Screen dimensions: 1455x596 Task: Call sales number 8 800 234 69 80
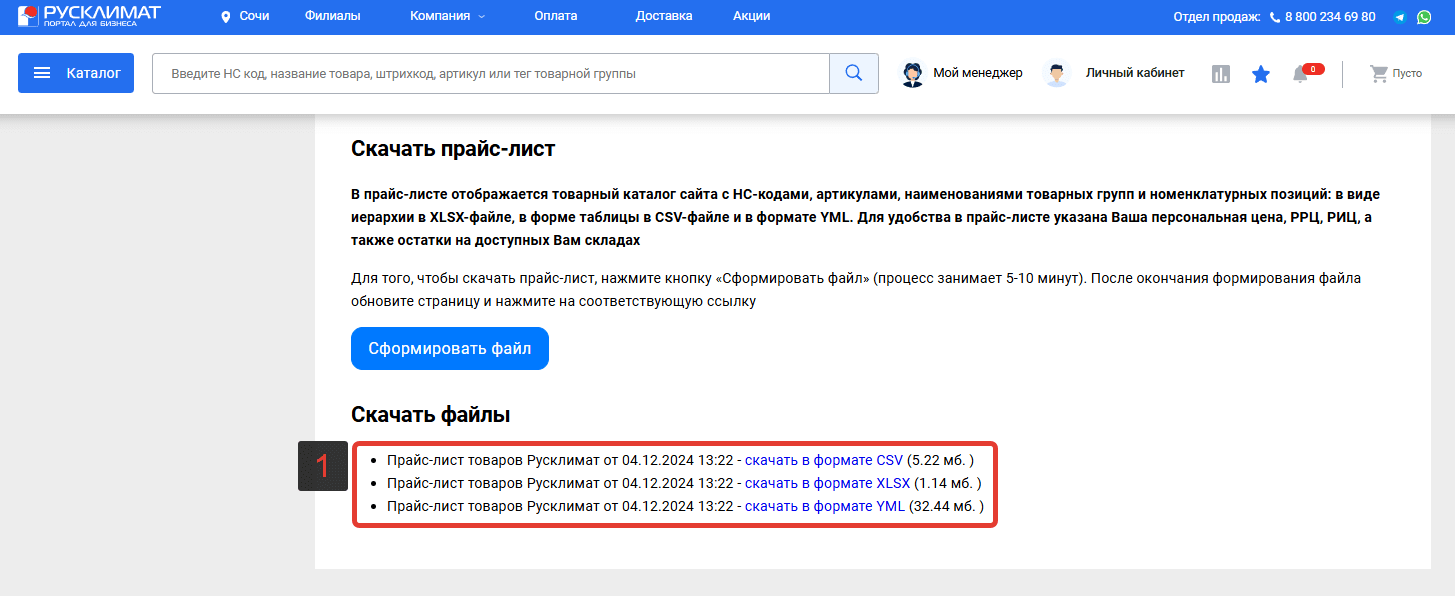(x=1330, y=17)
